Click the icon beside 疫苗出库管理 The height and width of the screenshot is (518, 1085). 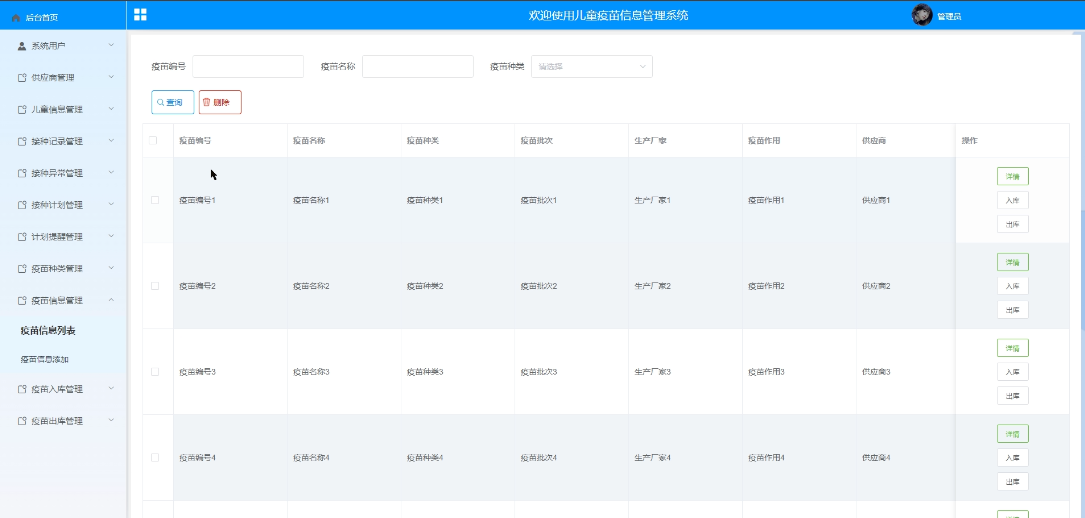[x=21, y=420]
